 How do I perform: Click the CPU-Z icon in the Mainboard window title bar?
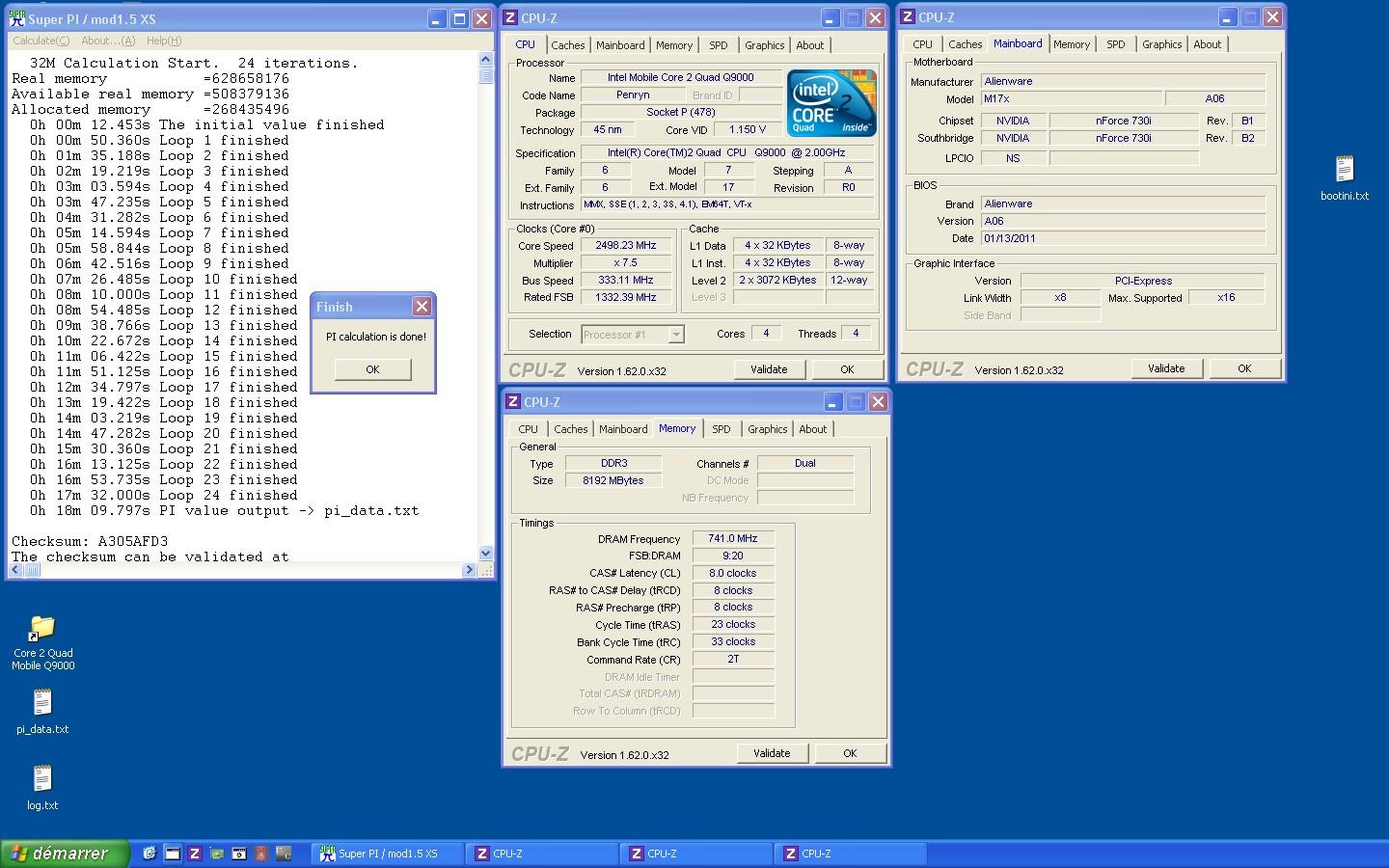click(908, 17)
